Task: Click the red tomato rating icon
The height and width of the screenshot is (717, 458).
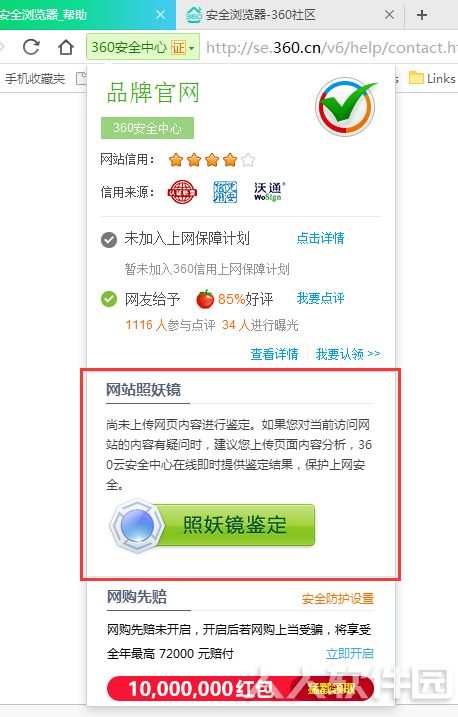Action: [205, 299]
